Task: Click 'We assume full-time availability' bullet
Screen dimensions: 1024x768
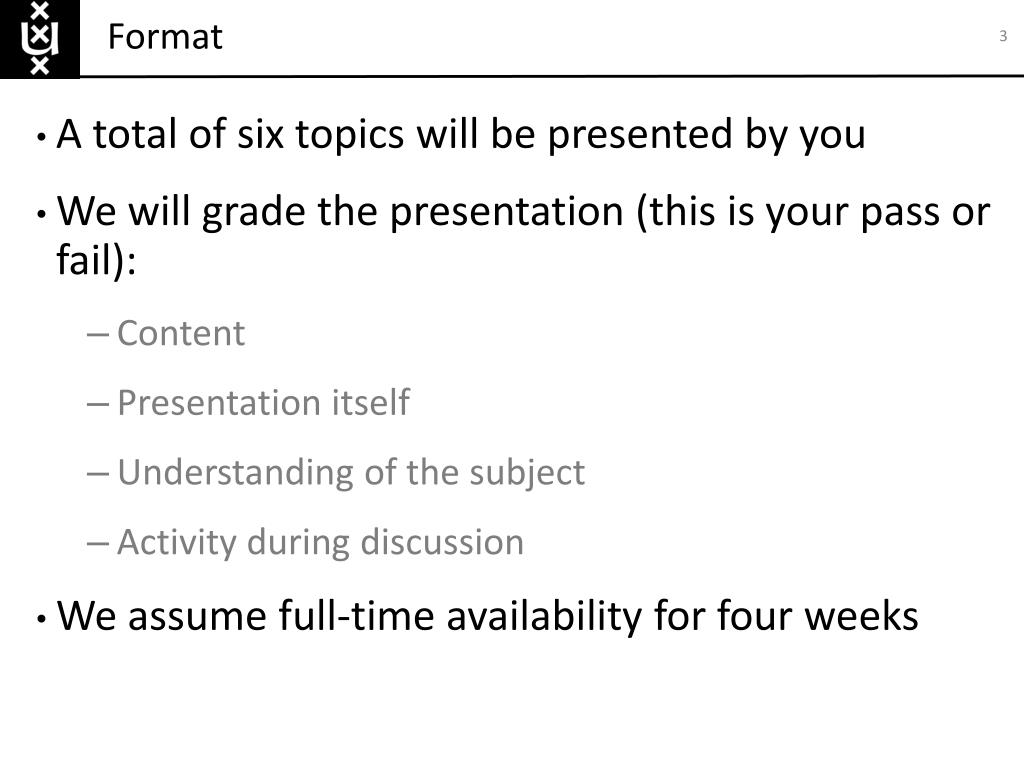Action: pos(488,616)
